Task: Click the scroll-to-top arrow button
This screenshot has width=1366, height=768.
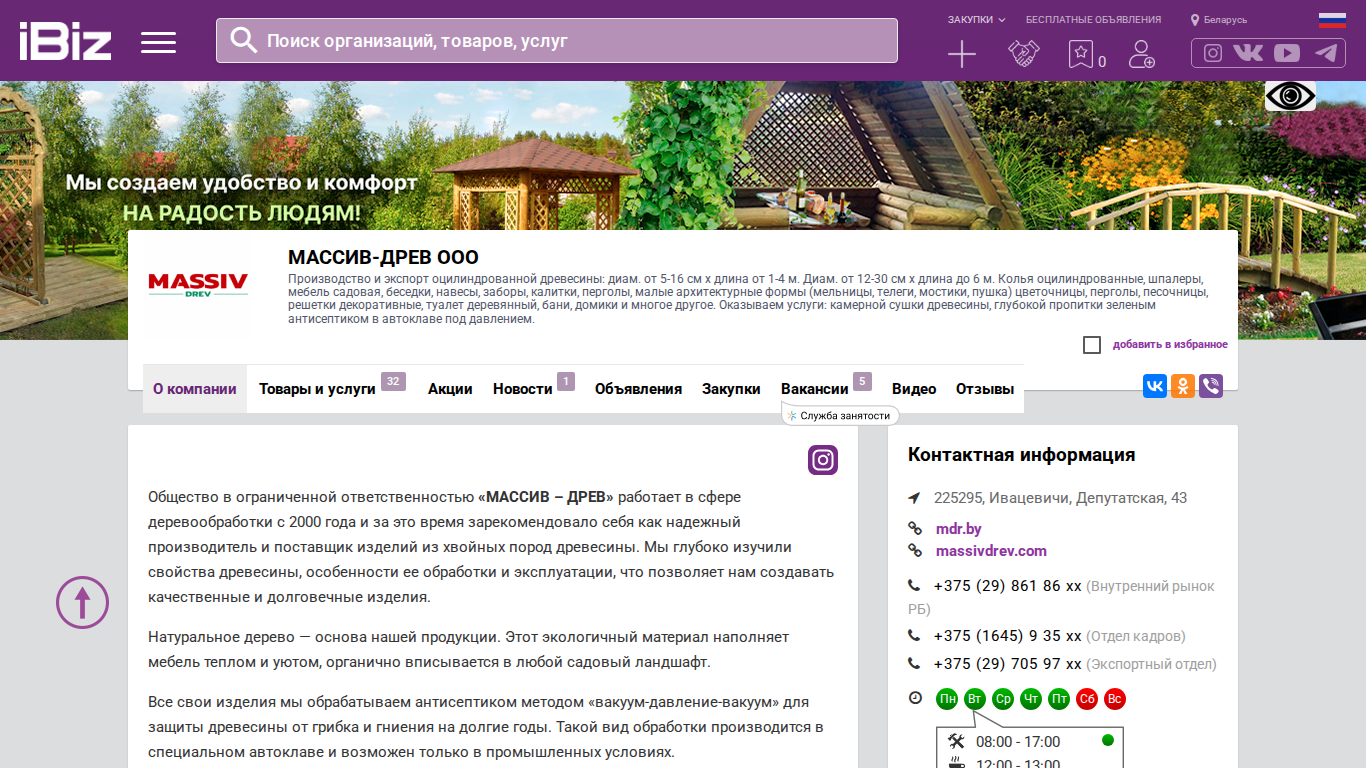Action: [x=82, y=602]
